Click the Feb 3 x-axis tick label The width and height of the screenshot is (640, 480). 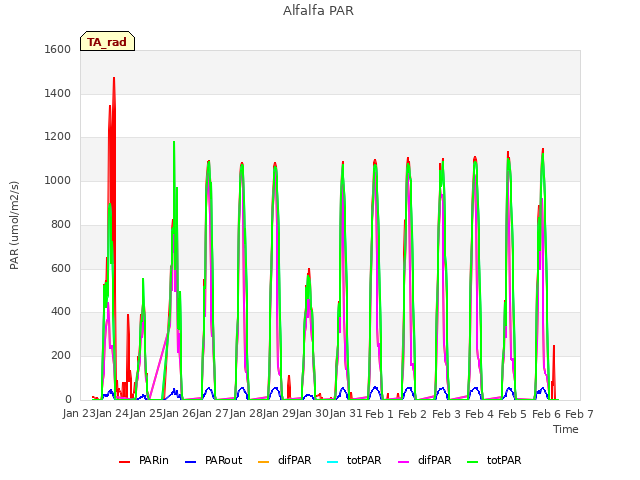coord(446,414)
